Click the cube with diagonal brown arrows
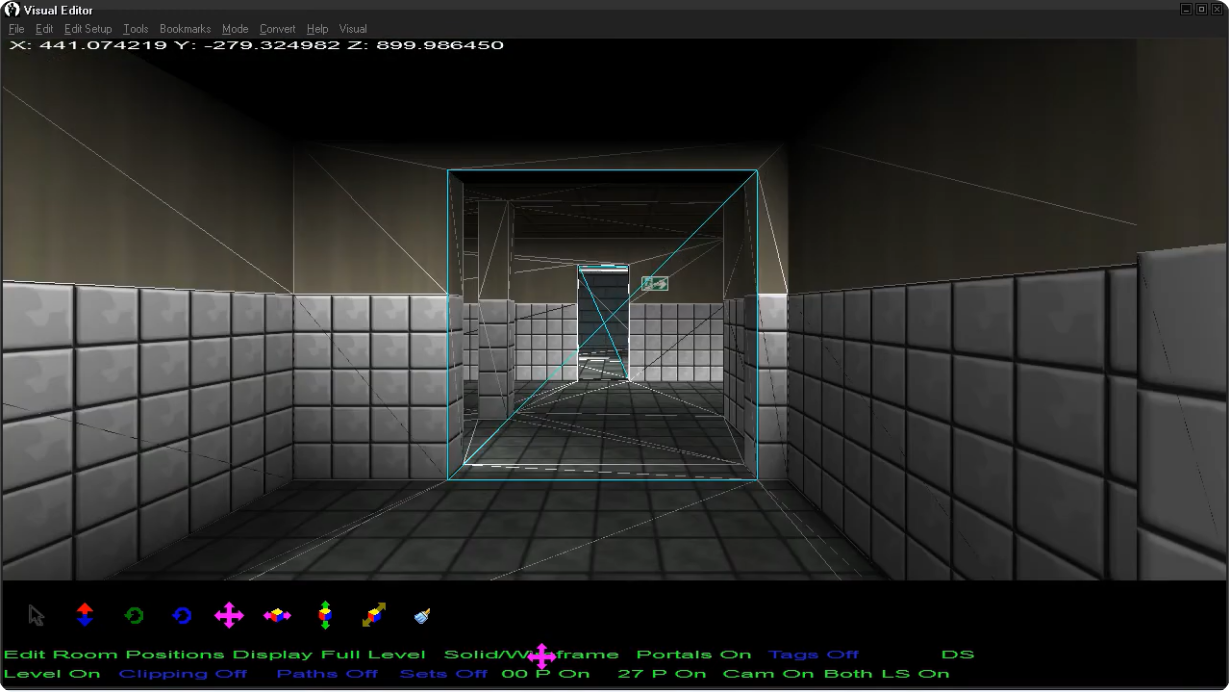The width and height of the screenshot is (1230, 692). (373, 615)
